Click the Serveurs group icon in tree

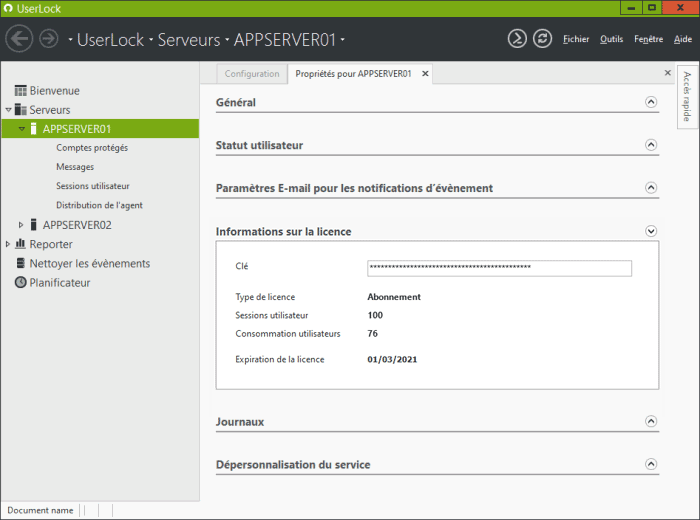(x=21, y=109)
